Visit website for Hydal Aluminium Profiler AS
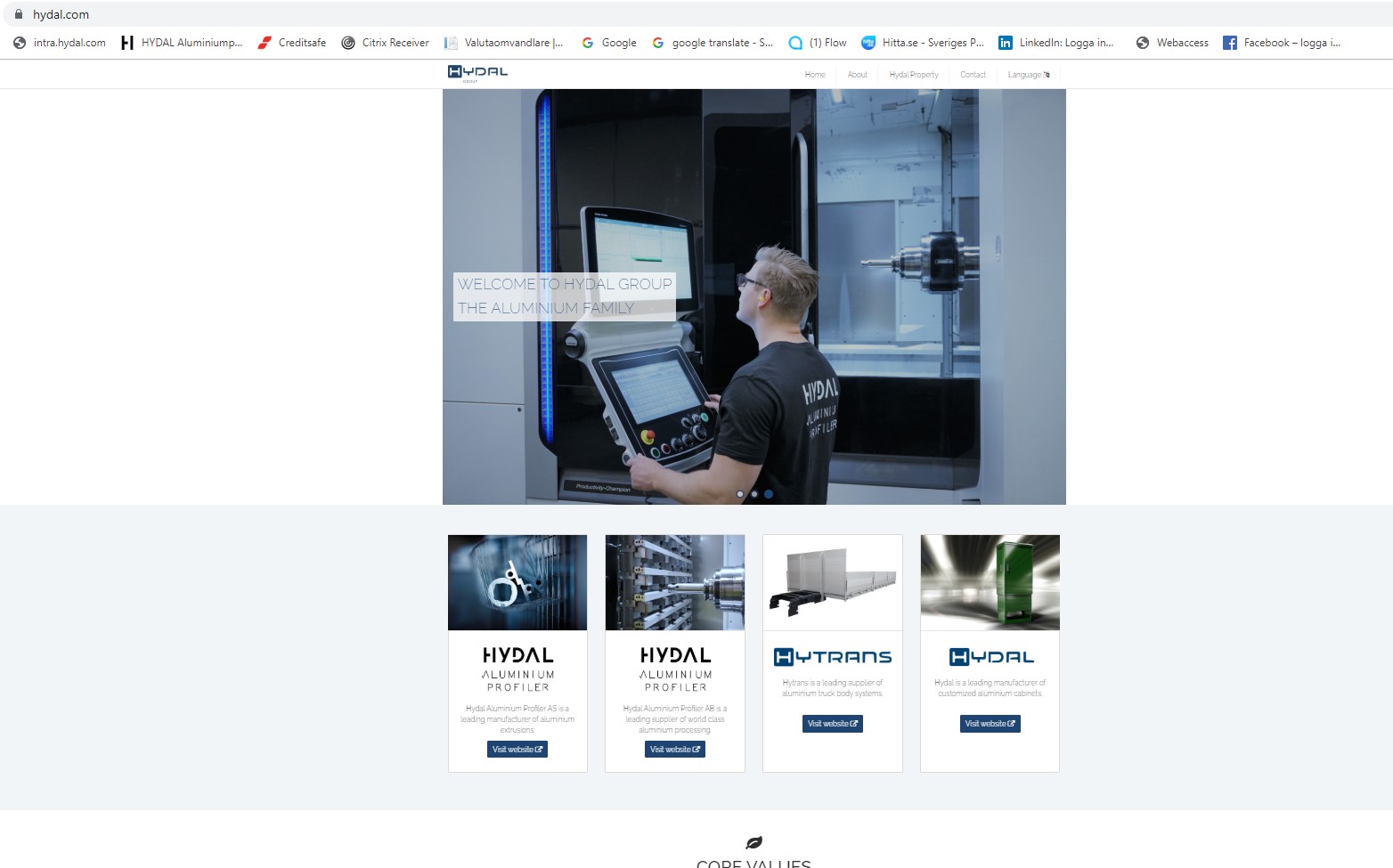Viewport: 1393px width, 868px height. click(x=517, y=750)
